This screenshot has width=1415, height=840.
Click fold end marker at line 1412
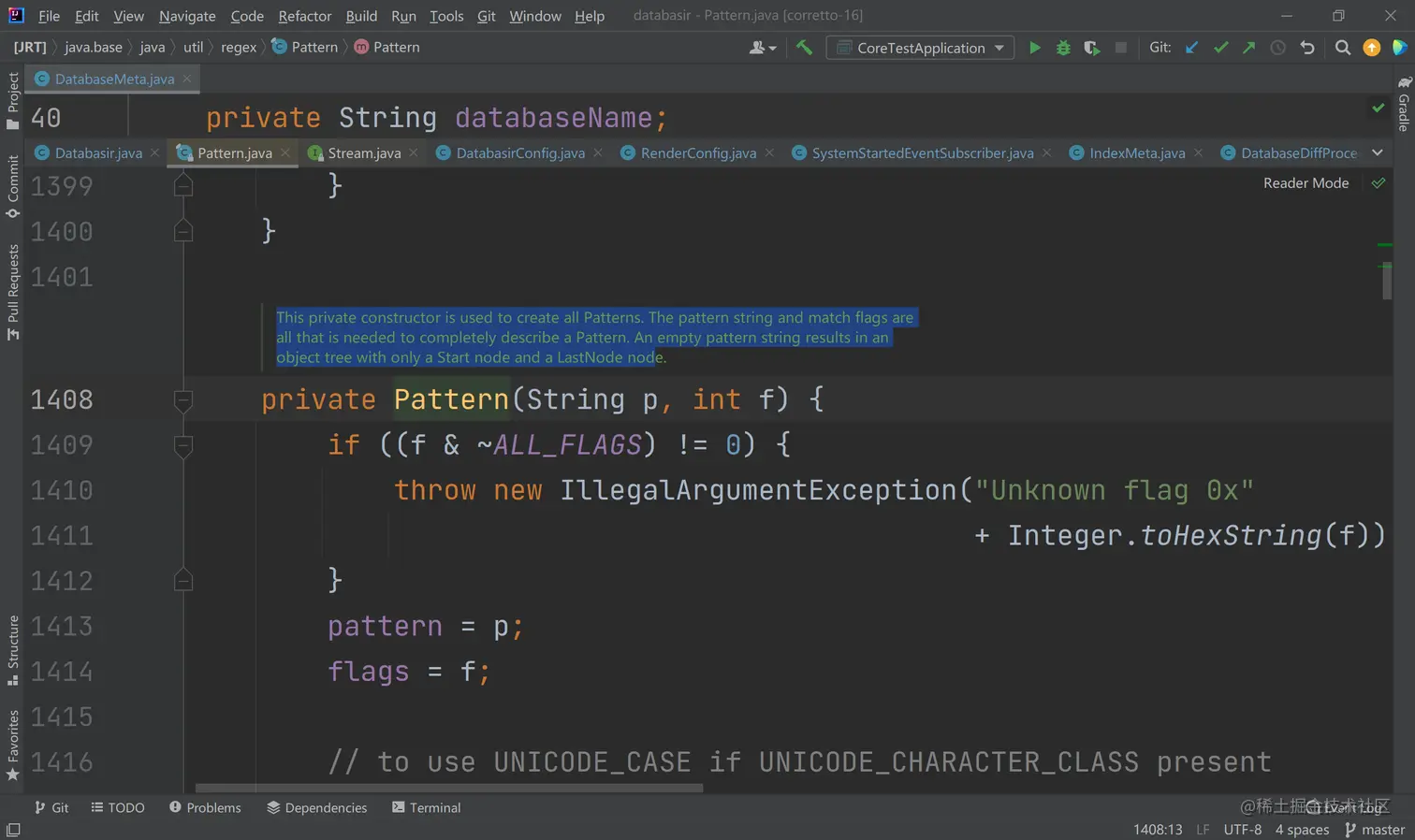pos(183,581)
